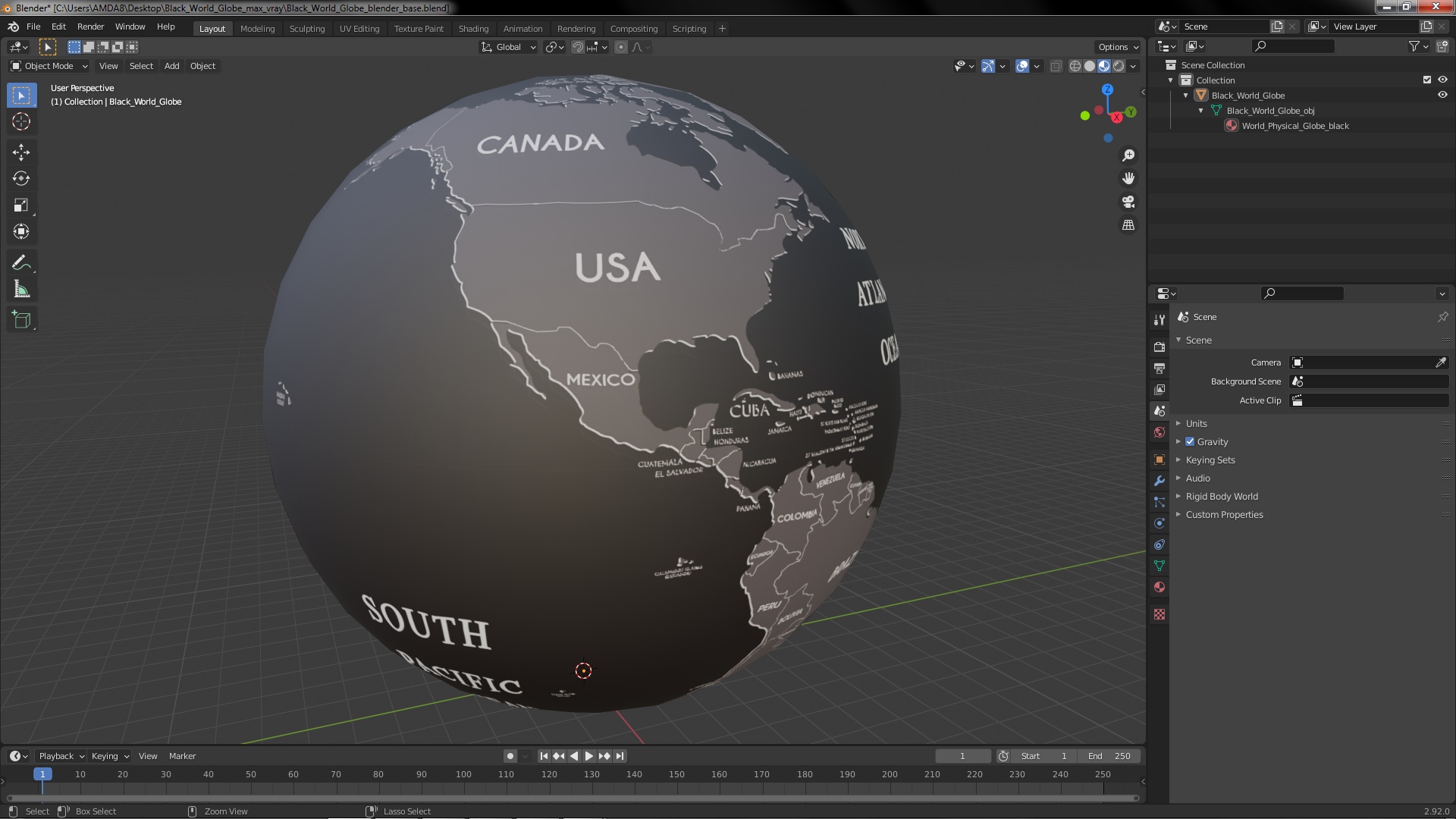Toggle the Gravity checkbox
Screen dimensions: 1456x819
pyautogui.click(x=1190, y=442)
